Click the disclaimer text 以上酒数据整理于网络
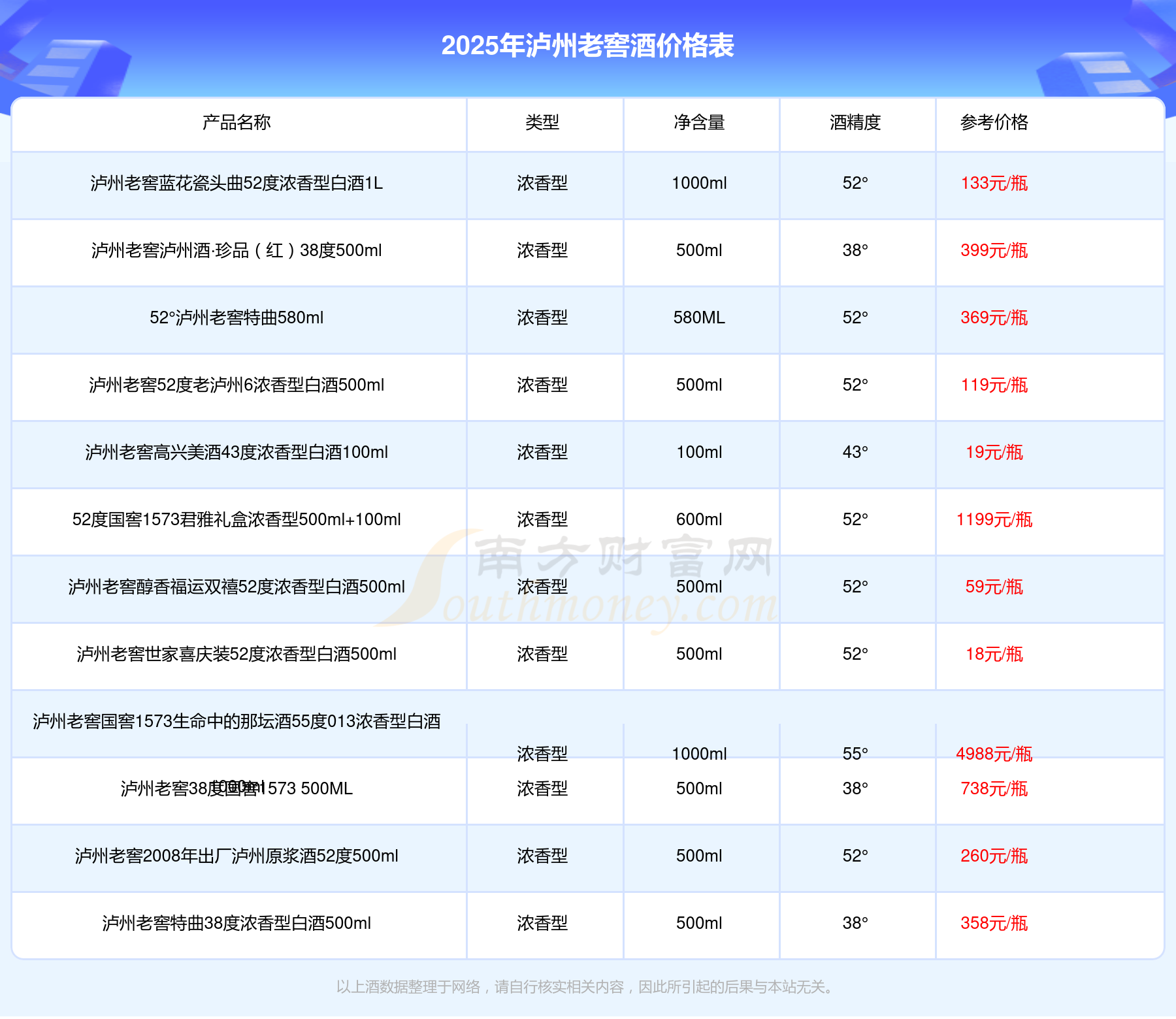1176x1019 pixels. 408,987
